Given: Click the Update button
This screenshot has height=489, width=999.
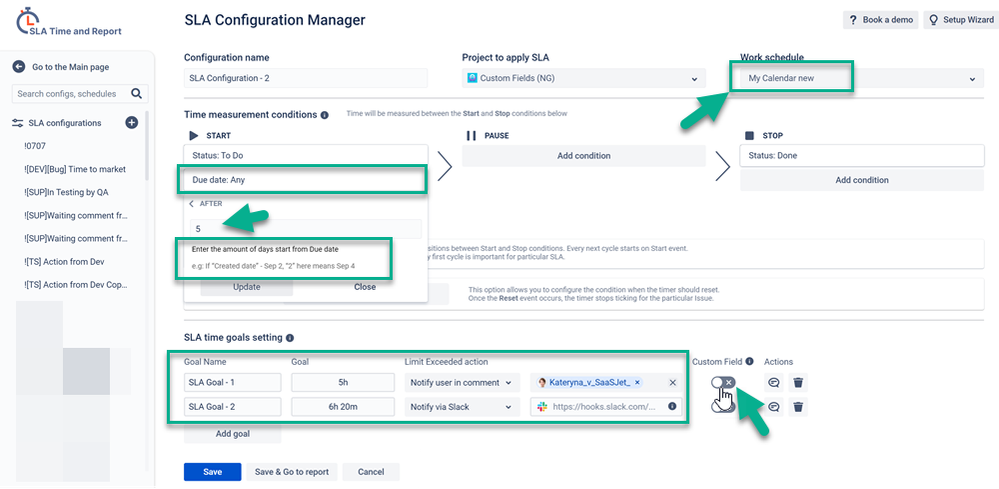Looking at the screenshot, I should coord(247,287).
